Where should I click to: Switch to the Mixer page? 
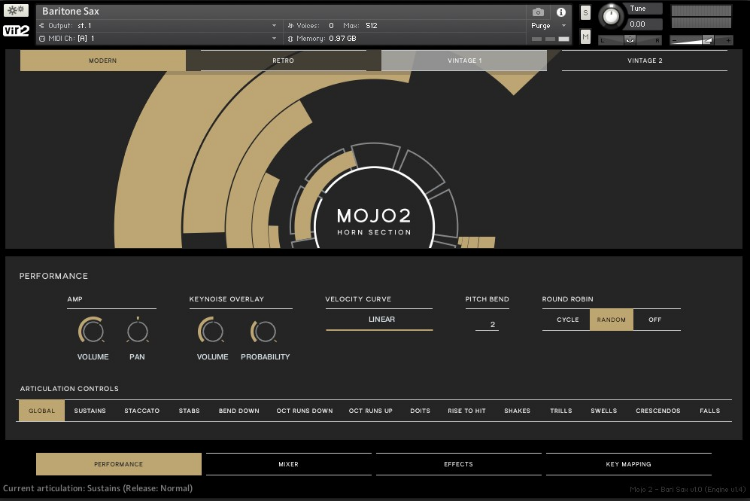pos(288,464)
